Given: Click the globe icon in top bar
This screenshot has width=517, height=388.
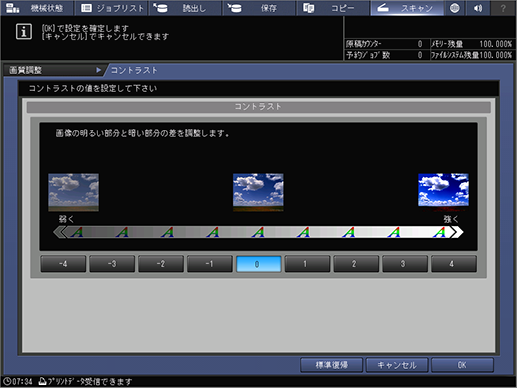Looking at the screenshot, I should [x=455, y=8].
